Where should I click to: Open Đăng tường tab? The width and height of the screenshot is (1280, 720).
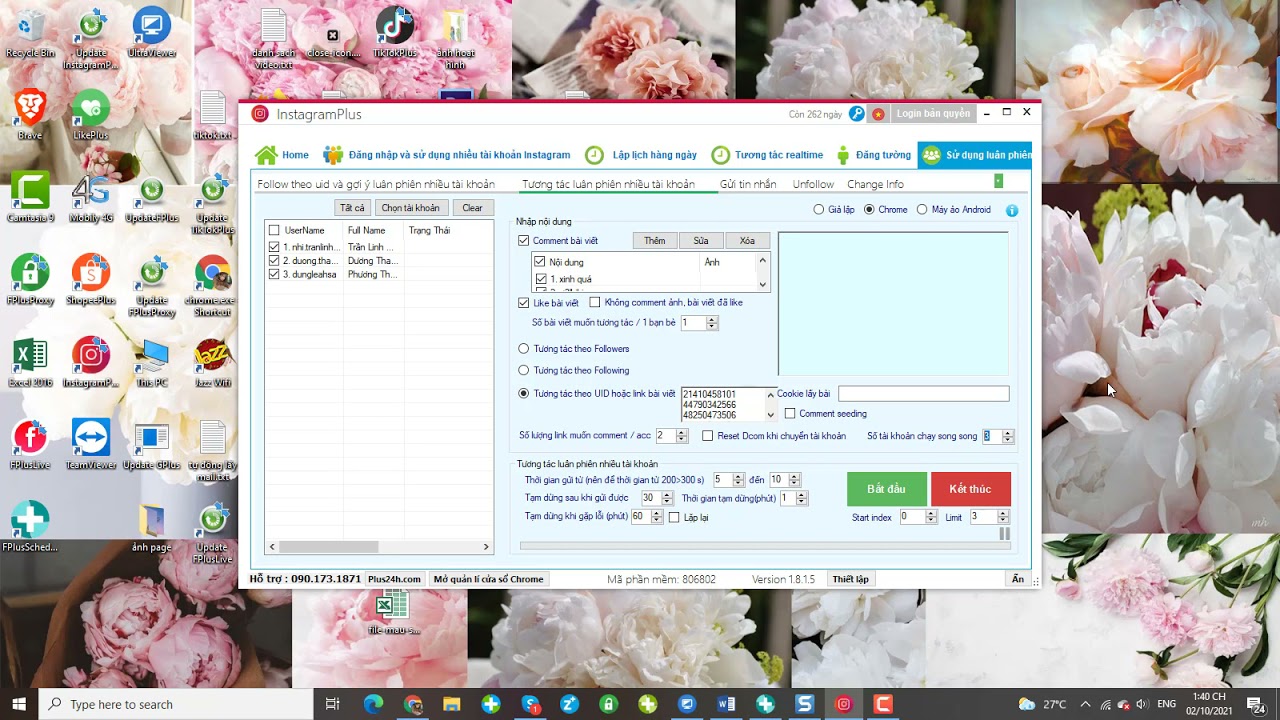[x=873, y=155]
